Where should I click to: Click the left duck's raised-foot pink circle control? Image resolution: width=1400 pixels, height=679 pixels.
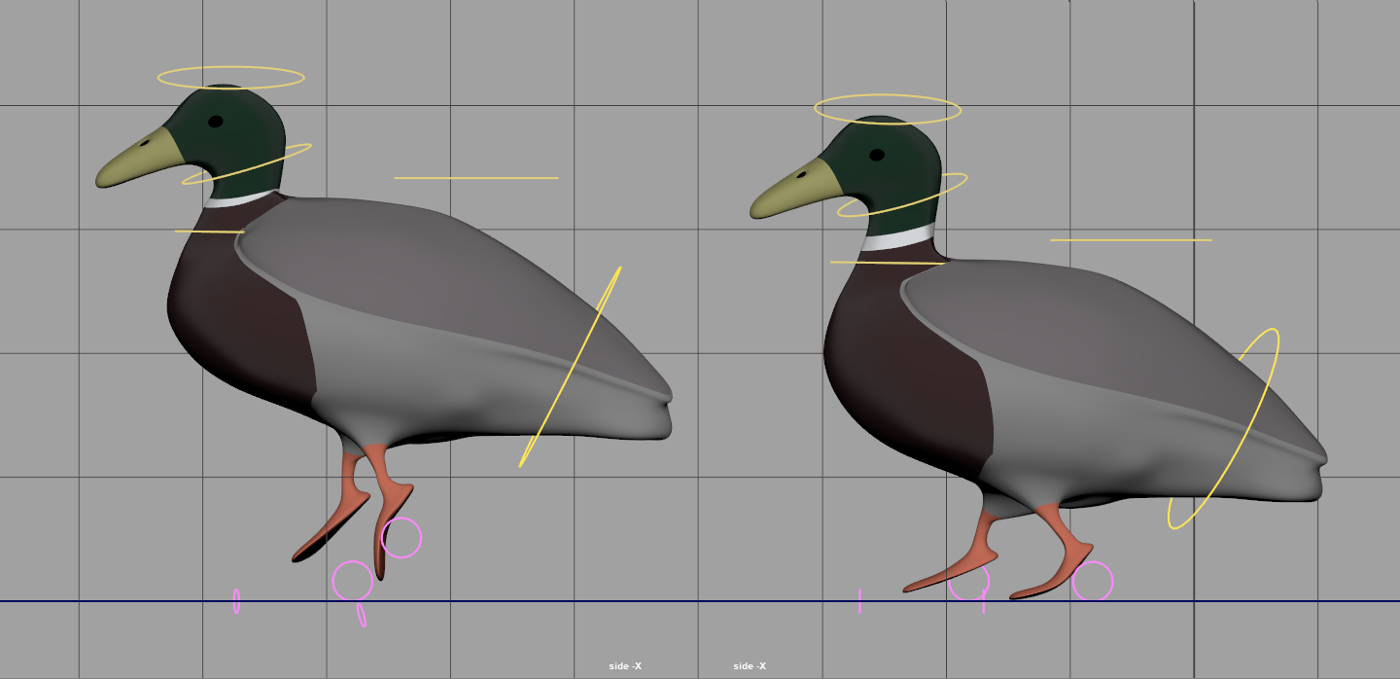(x=419, y=536)
